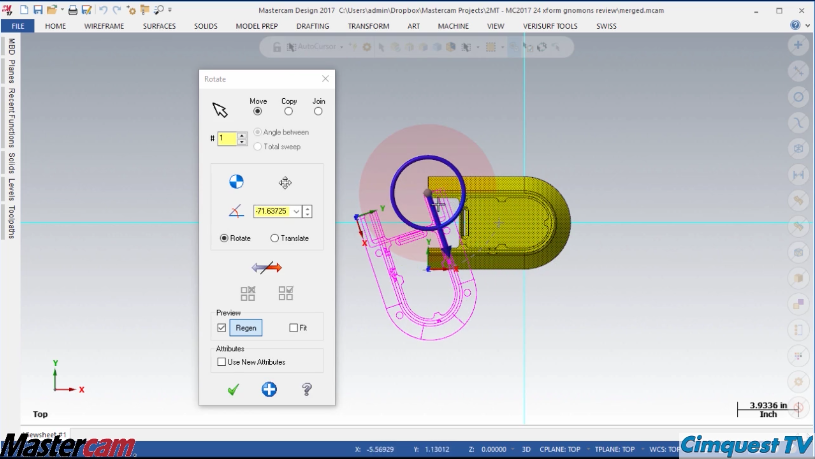815x459 pixels.
Task: Click the splines quick mask icon
Action: 798,123
